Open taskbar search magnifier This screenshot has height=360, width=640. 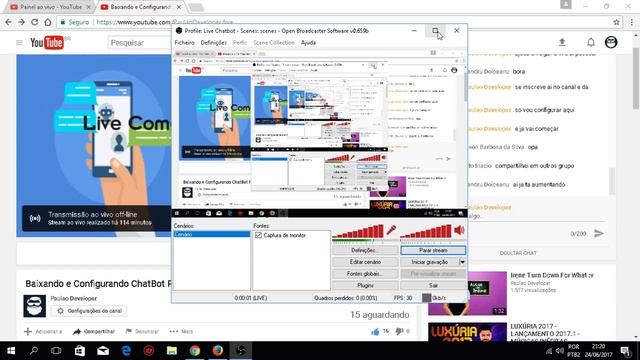pyautogui.click(x=34, y=351)
